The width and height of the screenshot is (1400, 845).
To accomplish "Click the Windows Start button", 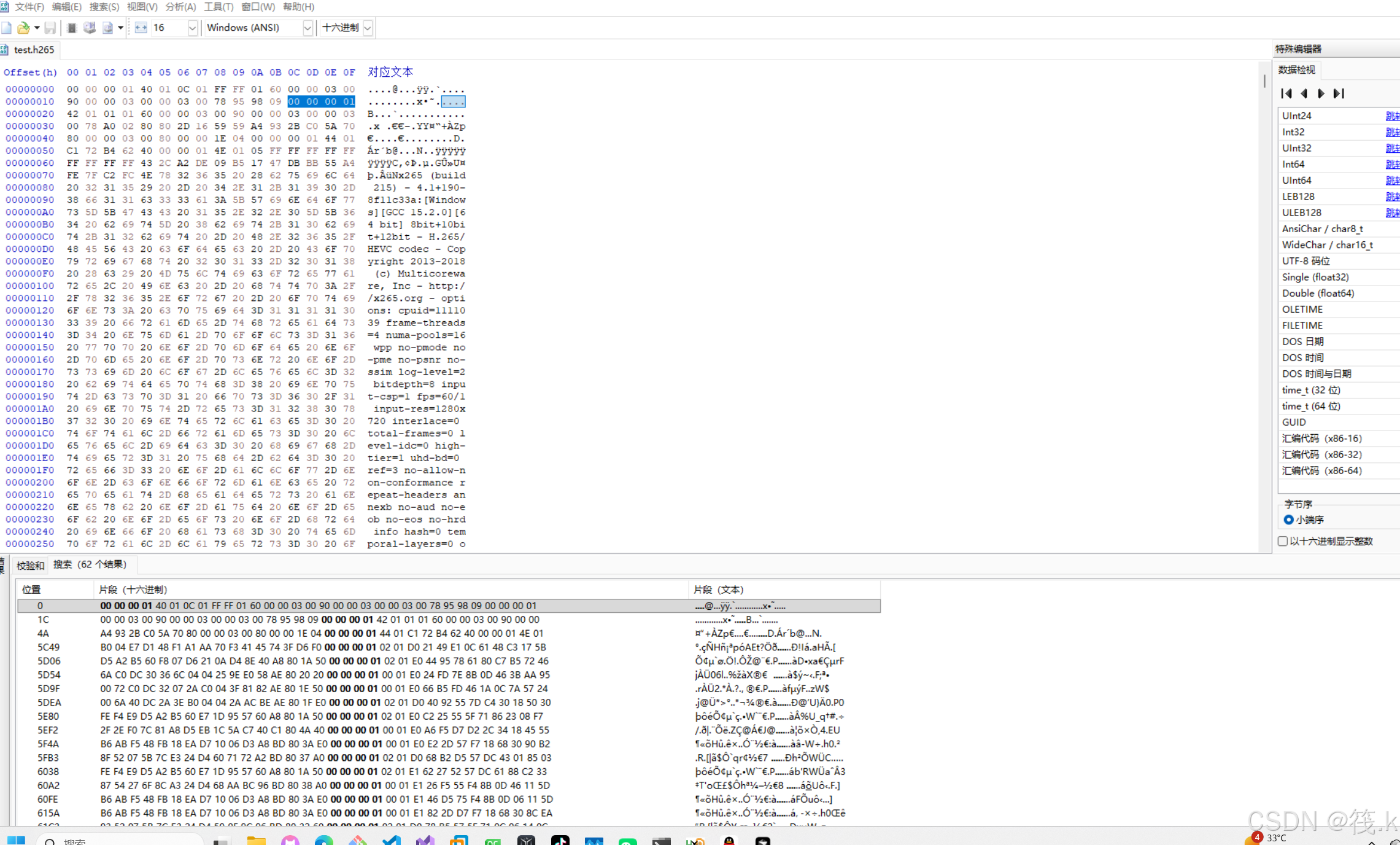I will [16, 839].
